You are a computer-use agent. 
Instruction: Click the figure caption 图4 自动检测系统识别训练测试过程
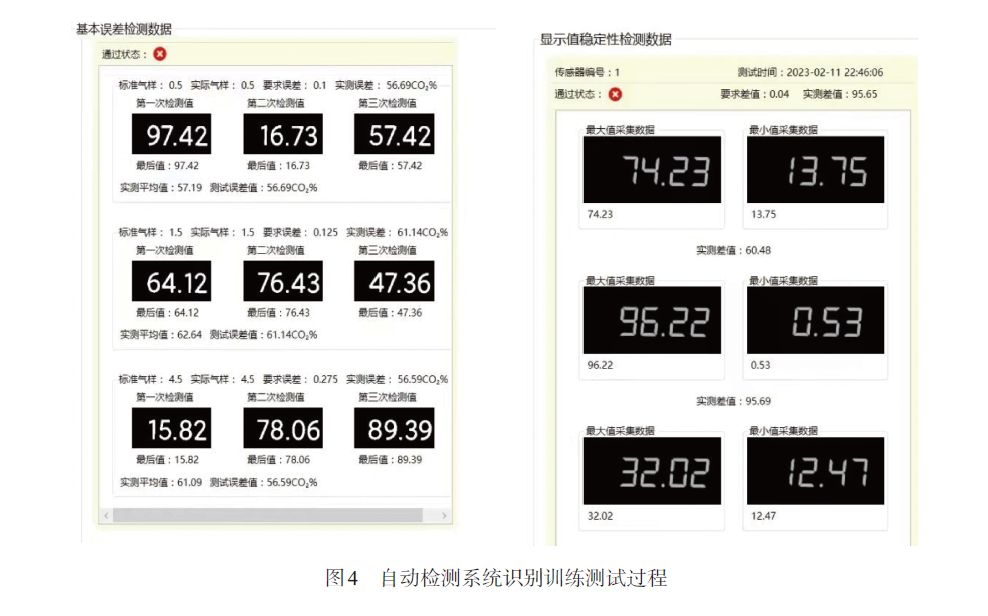pyautogui.click(x=496, y=578)
